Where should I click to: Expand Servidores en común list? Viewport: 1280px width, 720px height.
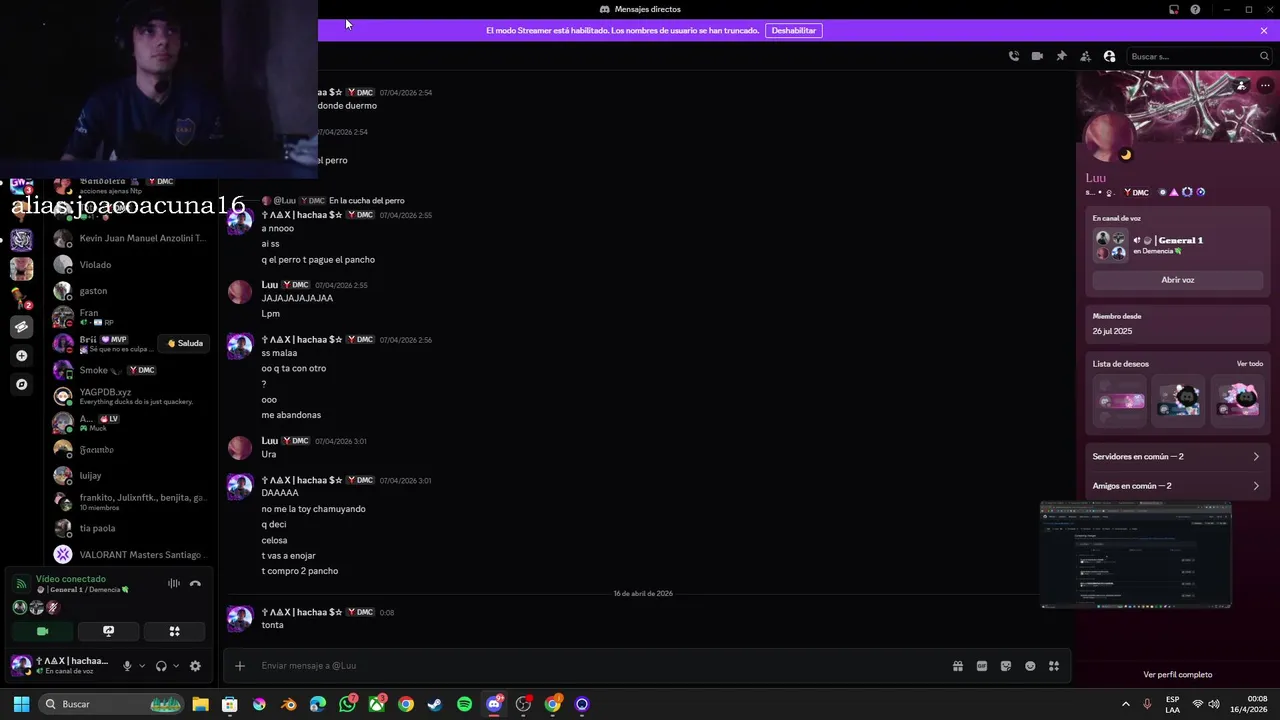[x=1177, y=456]
